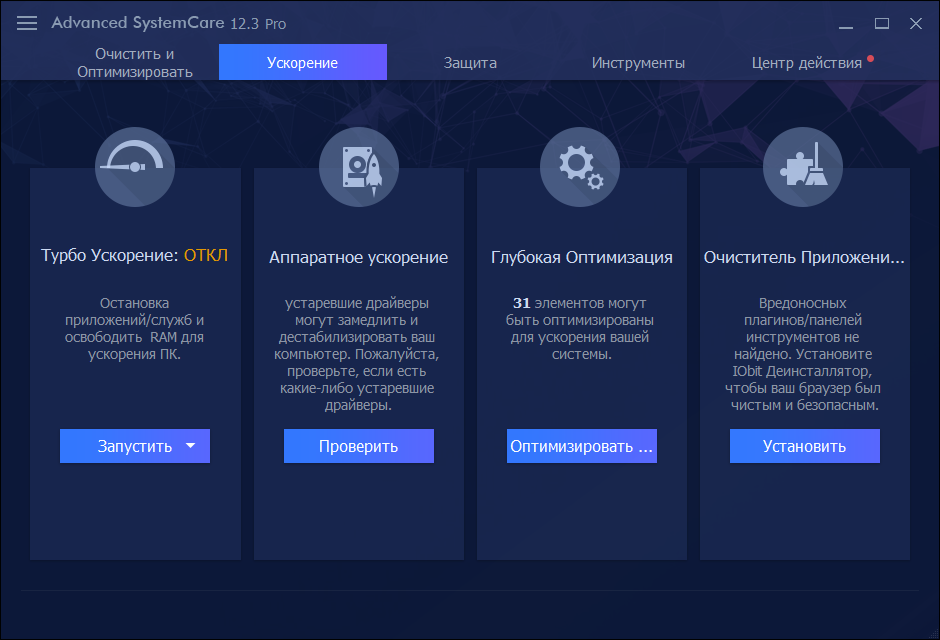Click the Turbo Boost speedometer icon

[x=134, y=166]
